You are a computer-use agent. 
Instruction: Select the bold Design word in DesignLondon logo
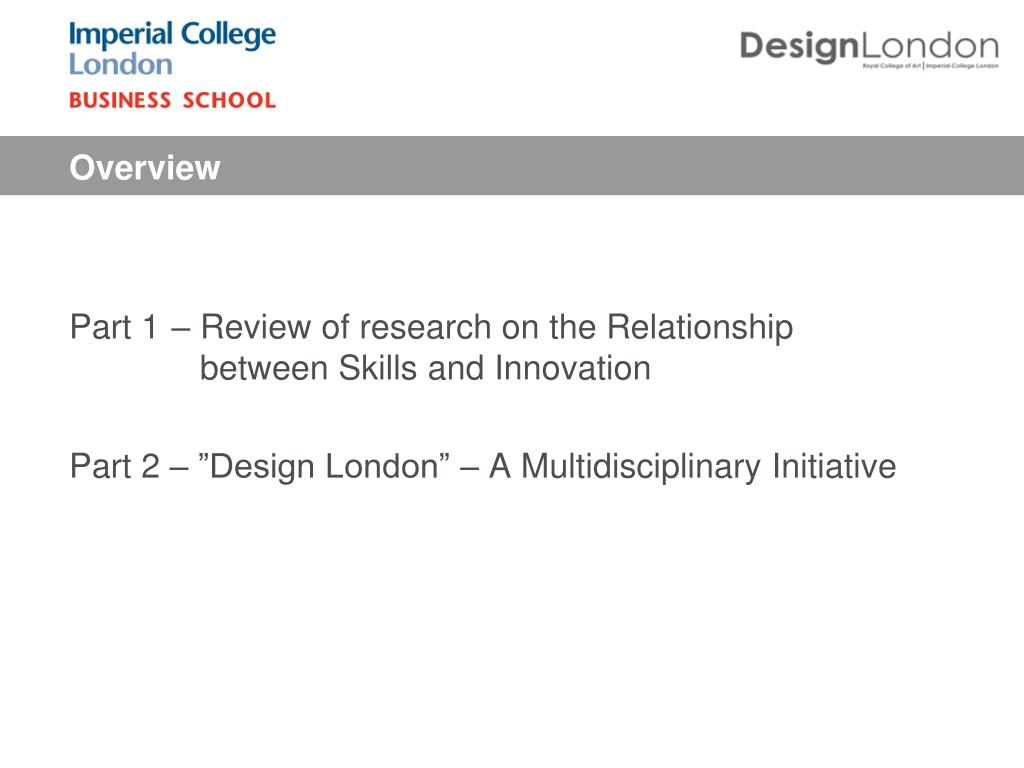point(799,47)
